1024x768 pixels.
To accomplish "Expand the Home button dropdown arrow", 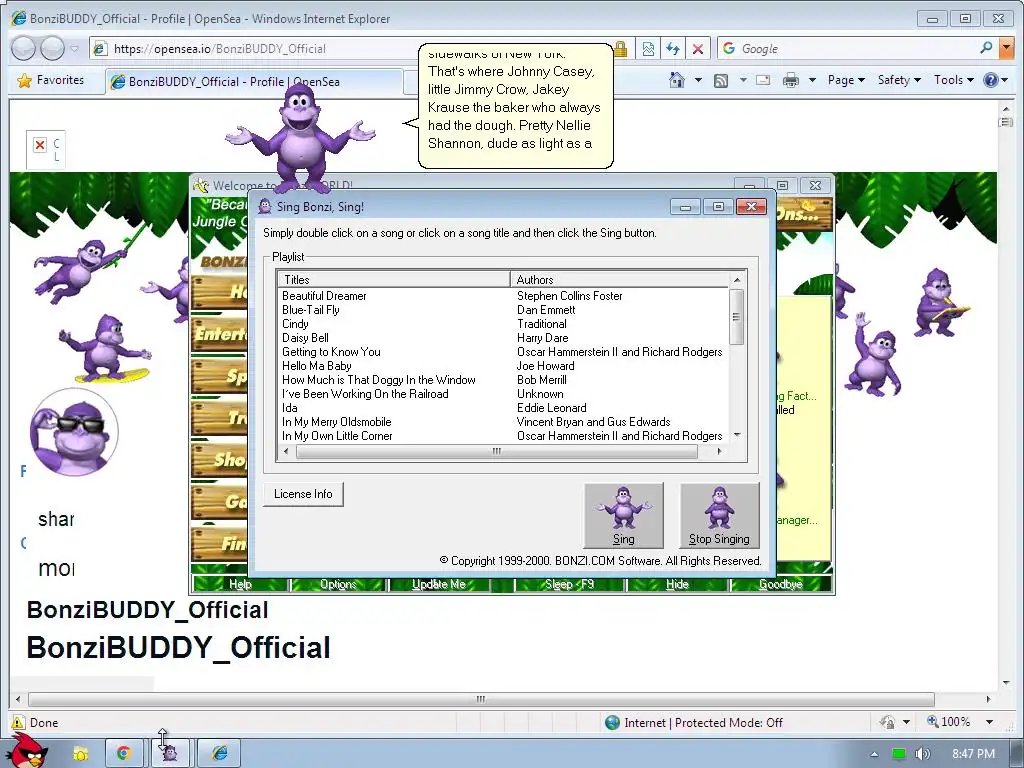I will (698, 80).
